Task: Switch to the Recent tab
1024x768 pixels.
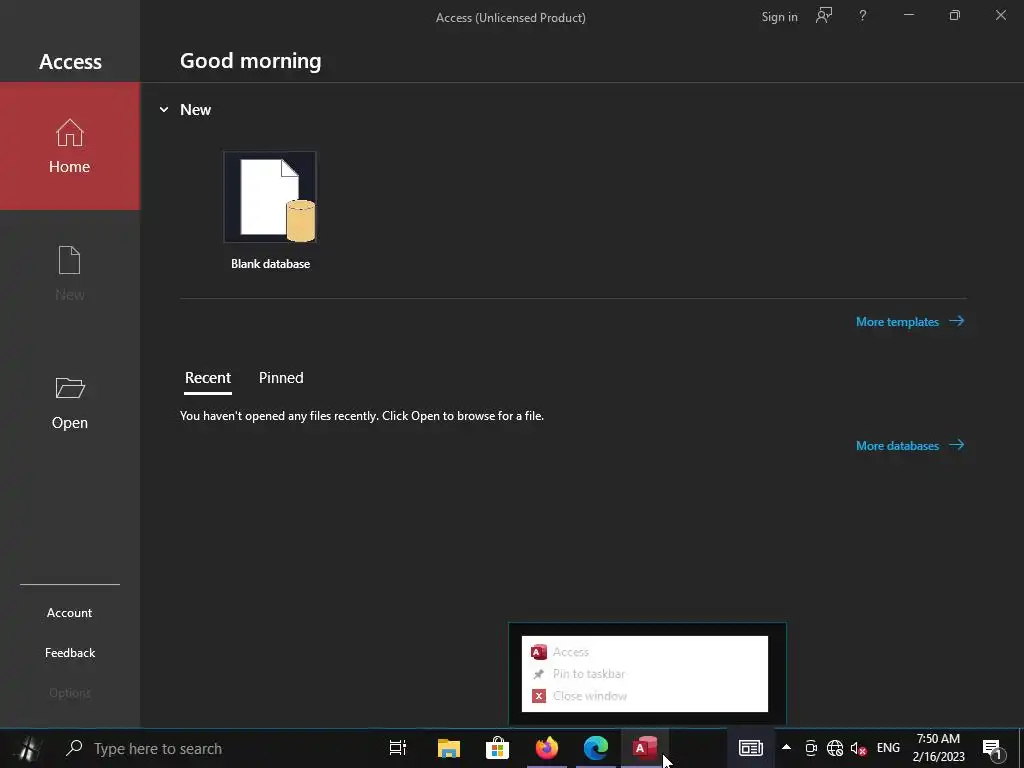Action: pyautogui.click(x=208, y=377)
